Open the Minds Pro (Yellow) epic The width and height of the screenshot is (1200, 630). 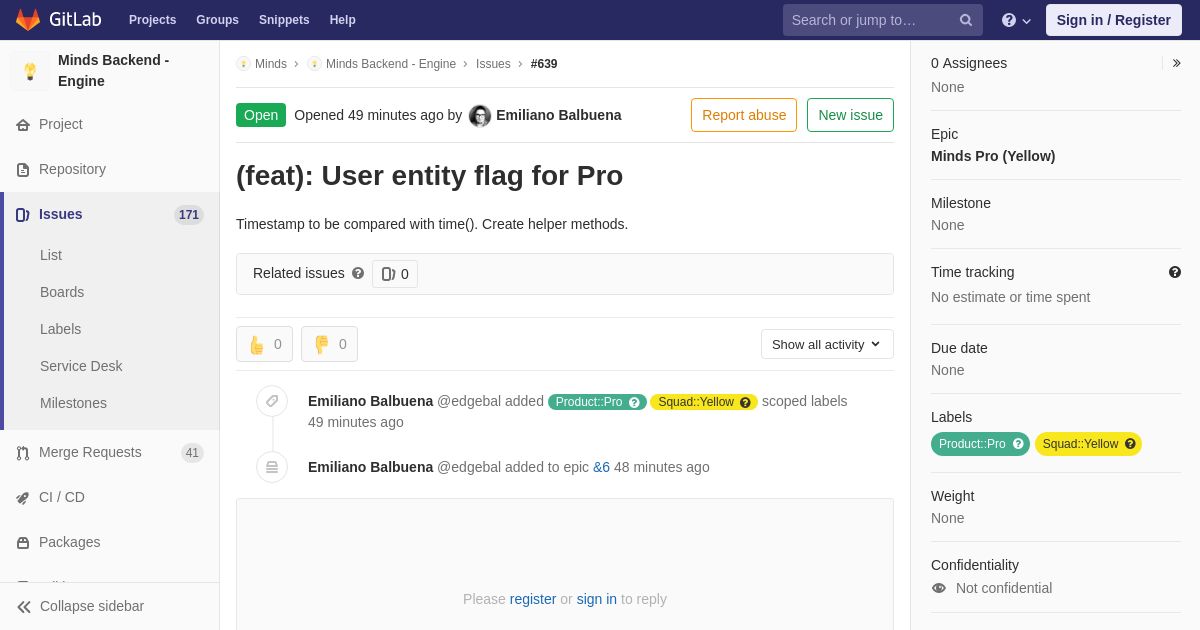[993, 156]
